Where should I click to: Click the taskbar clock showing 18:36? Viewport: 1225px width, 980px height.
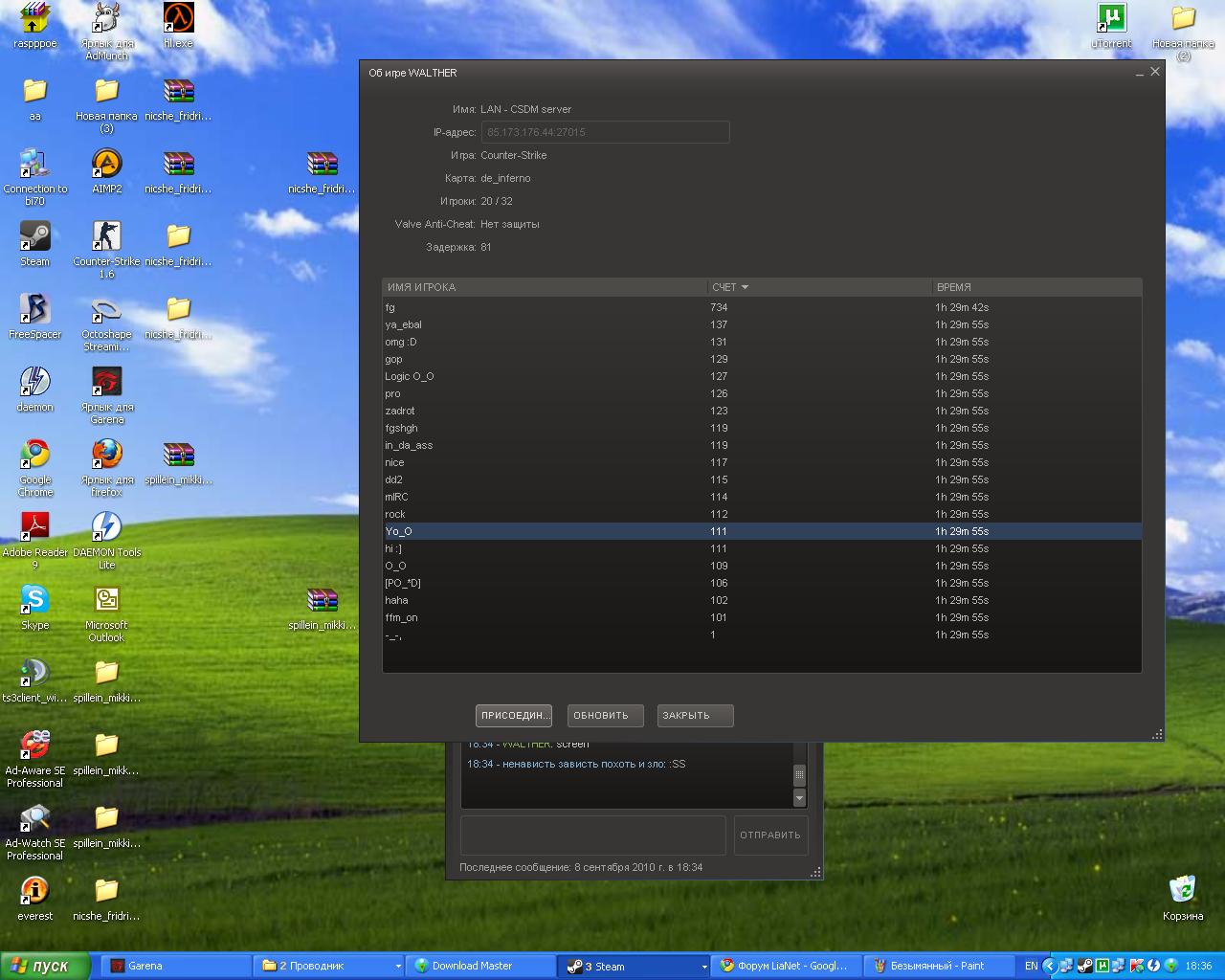point(1198,967)
